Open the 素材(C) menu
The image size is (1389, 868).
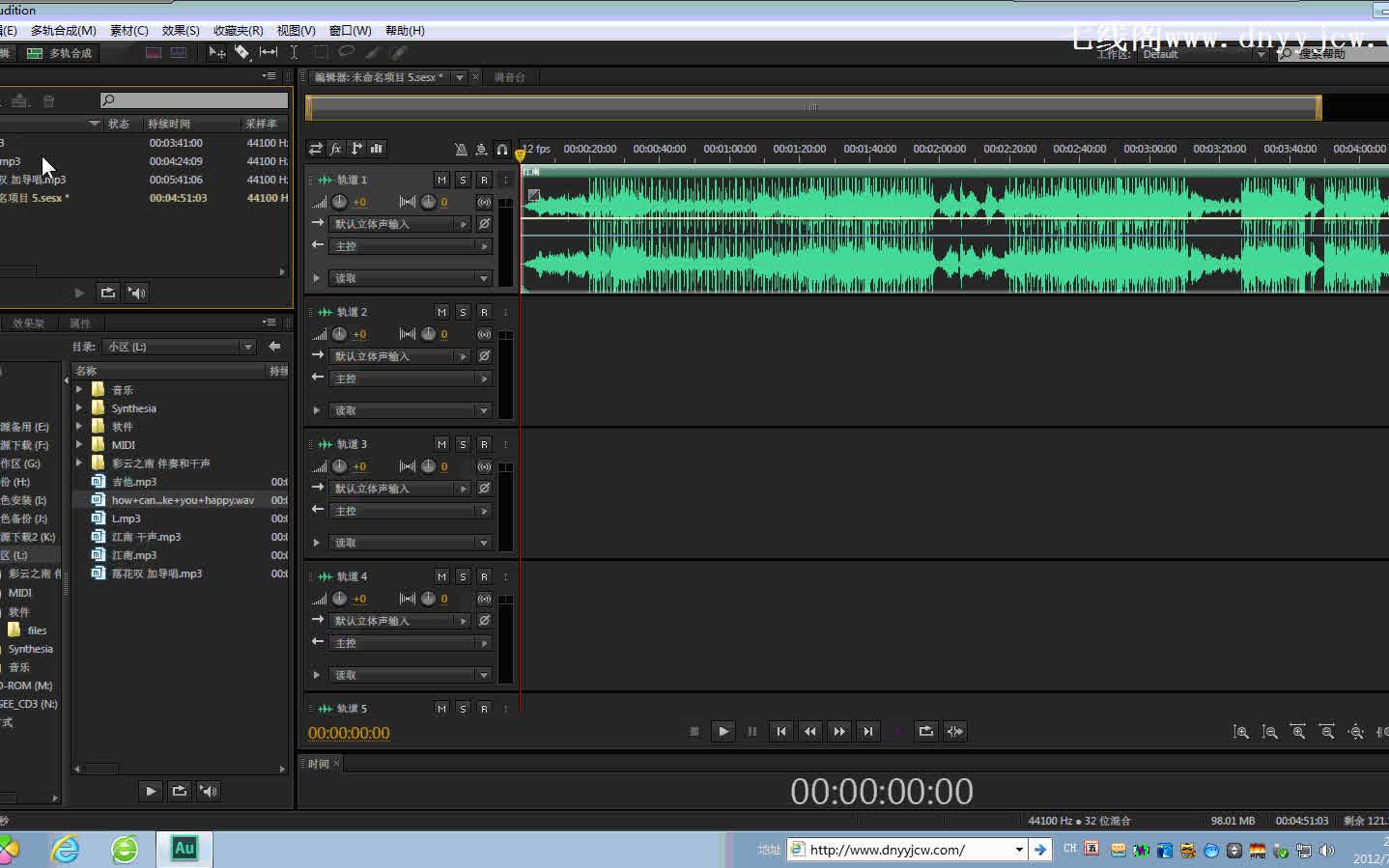point(129,31)
